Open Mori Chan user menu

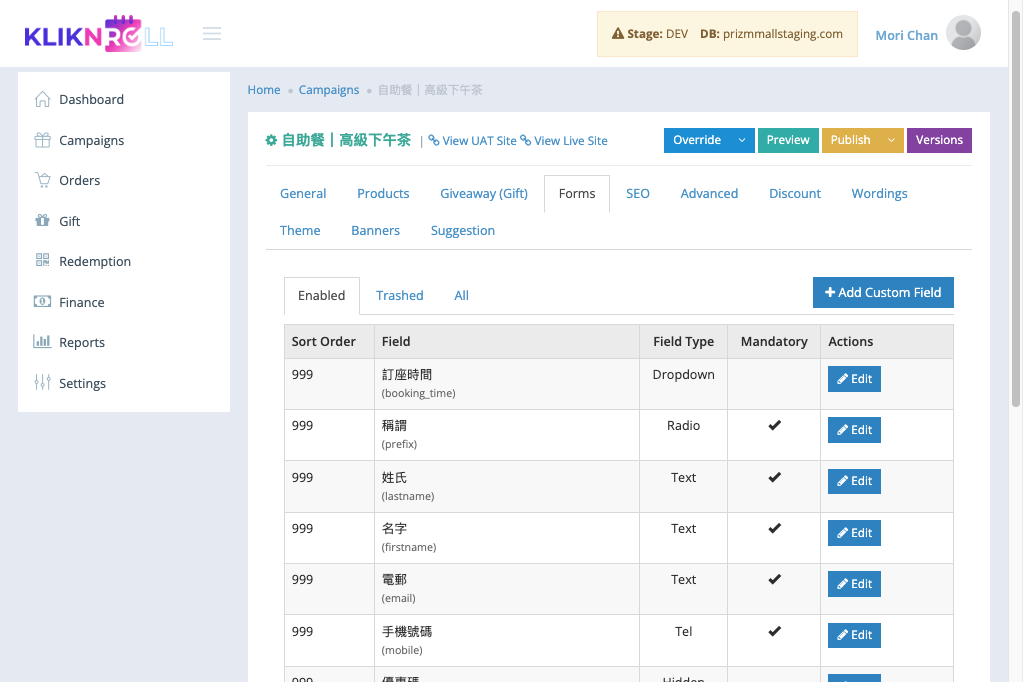pos(906,35)
